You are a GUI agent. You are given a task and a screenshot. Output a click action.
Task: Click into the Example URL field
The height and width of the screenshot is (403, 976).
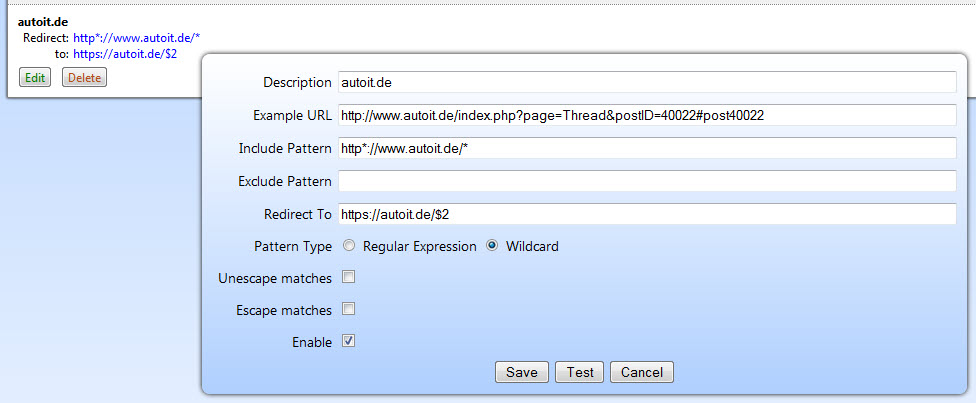click(x=647, y=115)
